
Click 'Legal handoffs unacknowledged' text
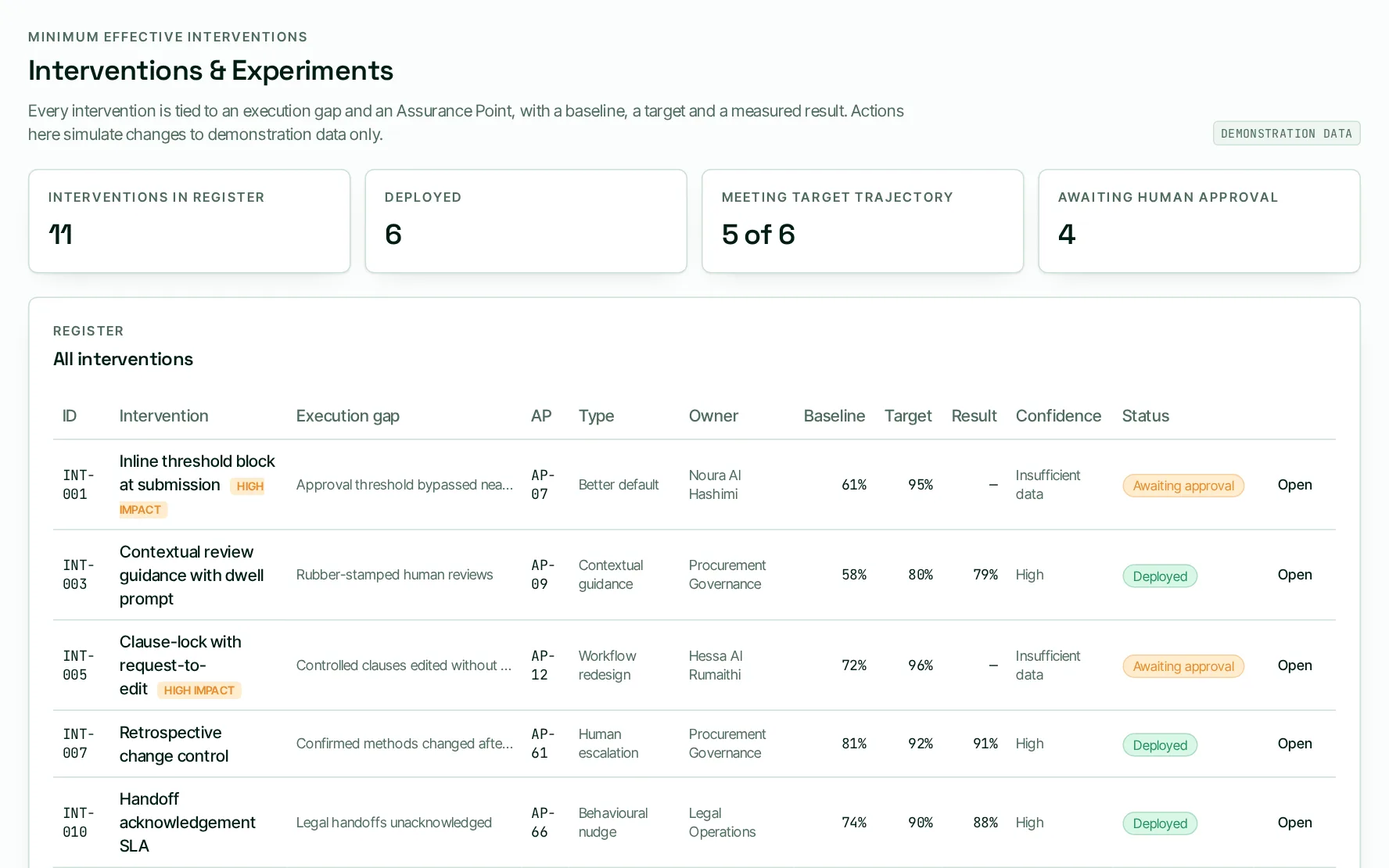(393, 823)
